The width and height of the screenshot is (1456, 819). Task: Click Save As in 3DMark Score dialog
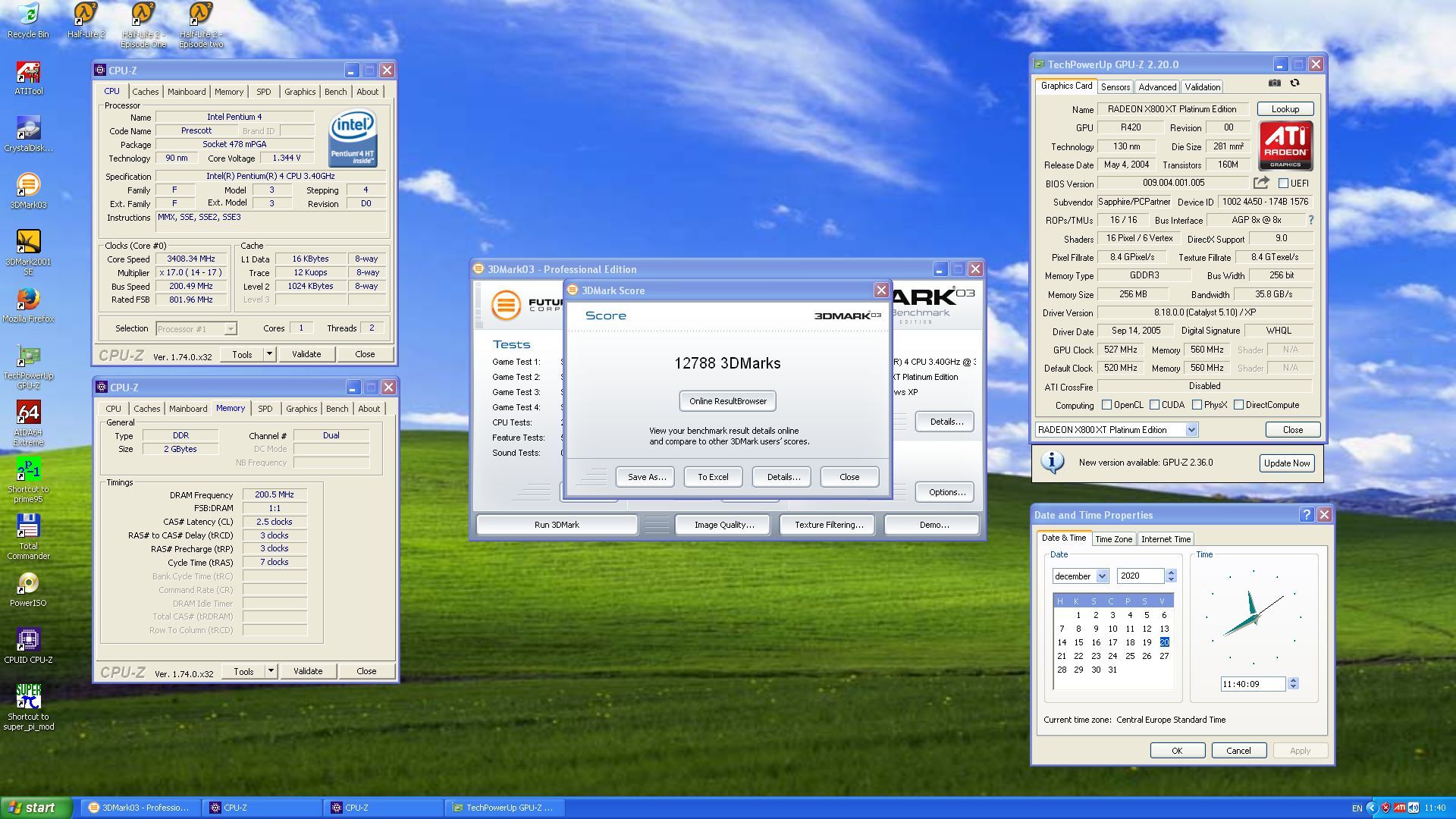click(x=646, y=477)
